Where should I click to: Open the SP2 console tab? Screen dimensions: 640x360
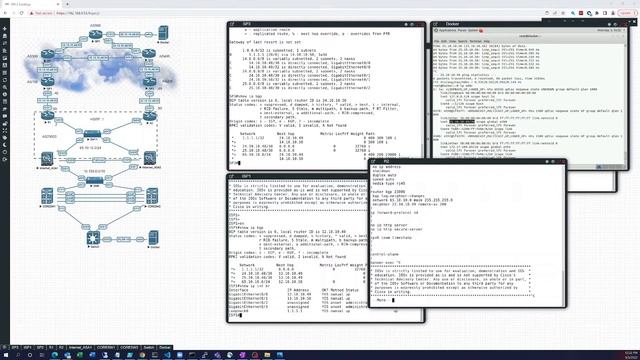pyautogui.click(x=40, y=347)
